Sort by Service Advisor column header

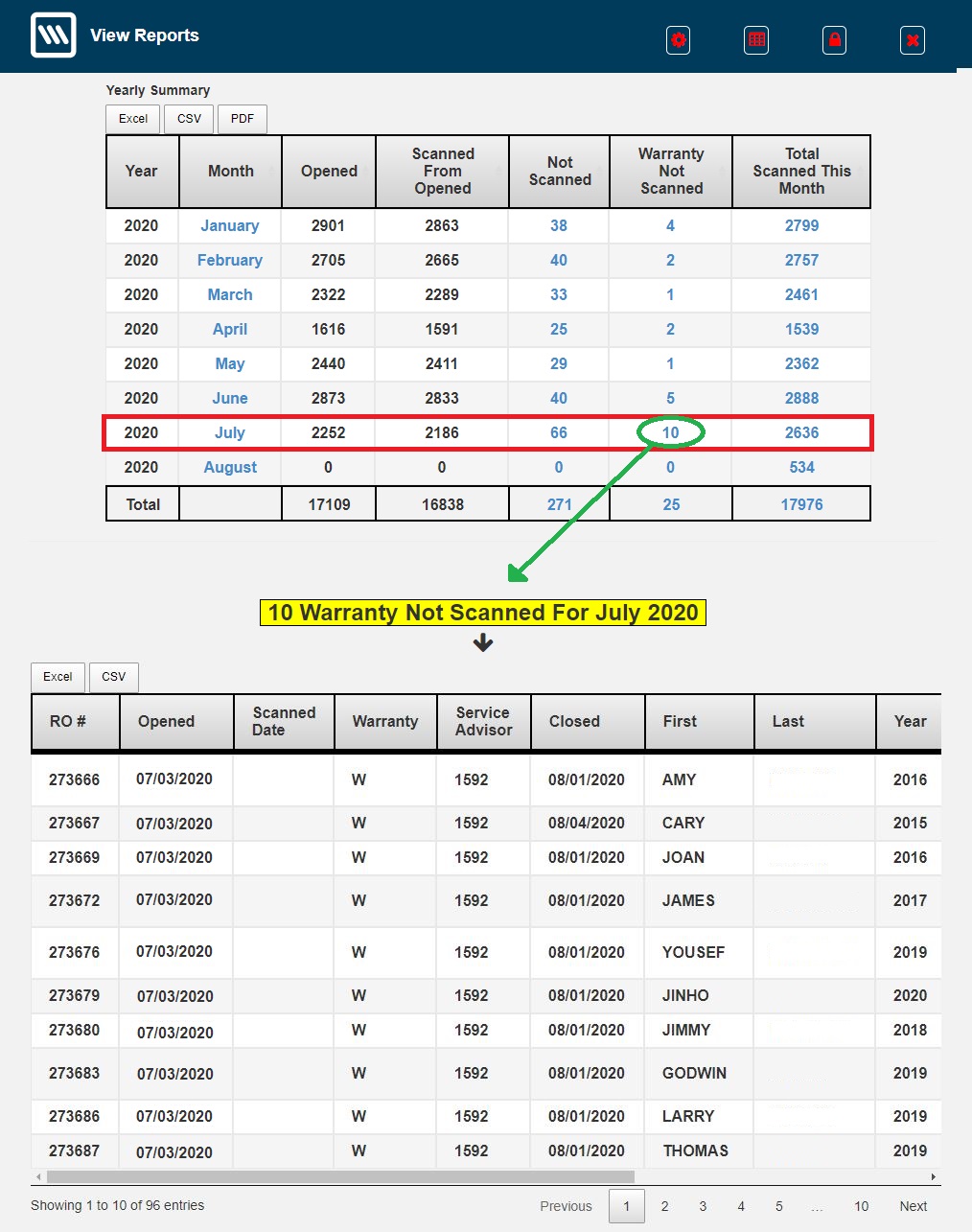pos(483,722)
